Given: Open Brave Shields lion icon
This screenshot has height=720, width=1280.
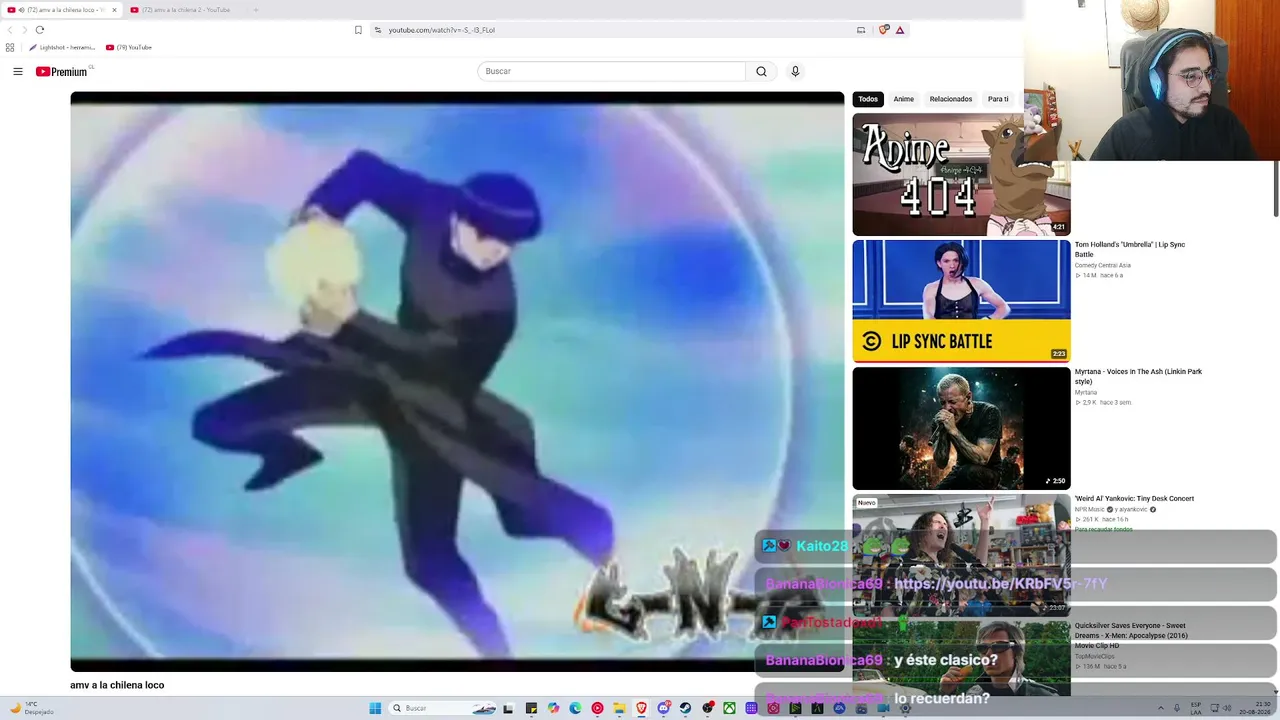Looking at the screenshot, I should click(883, 30).
